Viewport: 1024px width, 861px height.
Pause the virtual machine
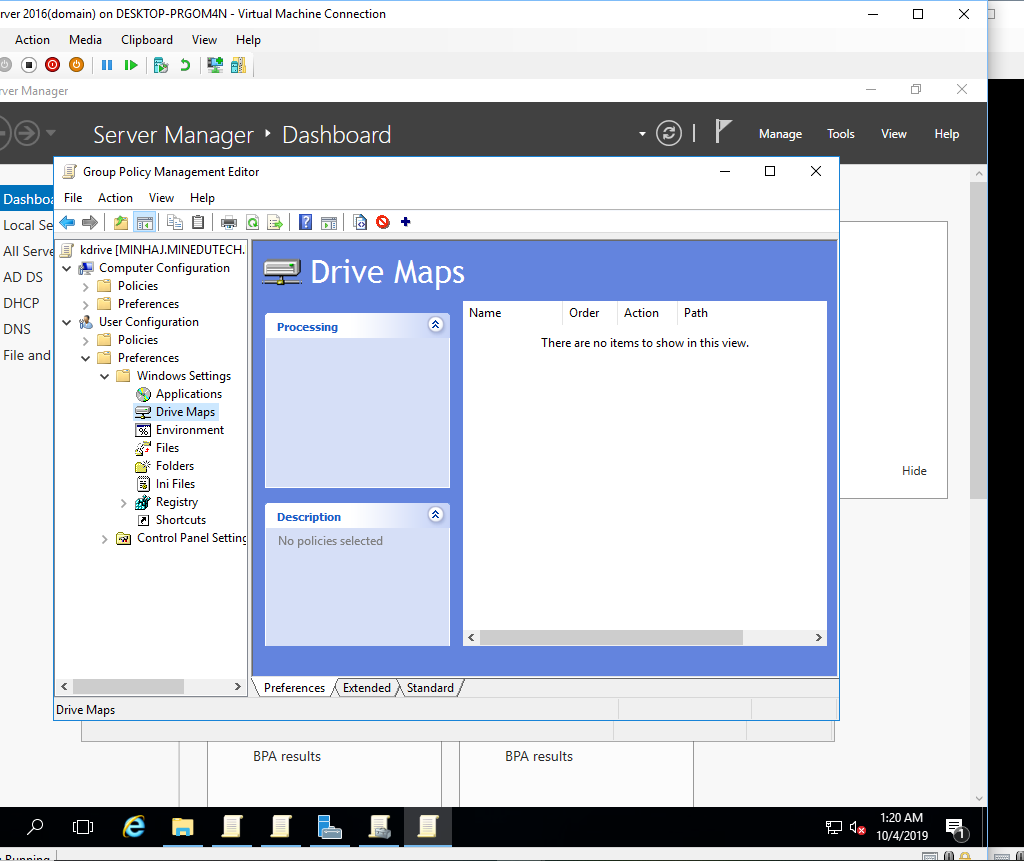(x=107, y=65)
